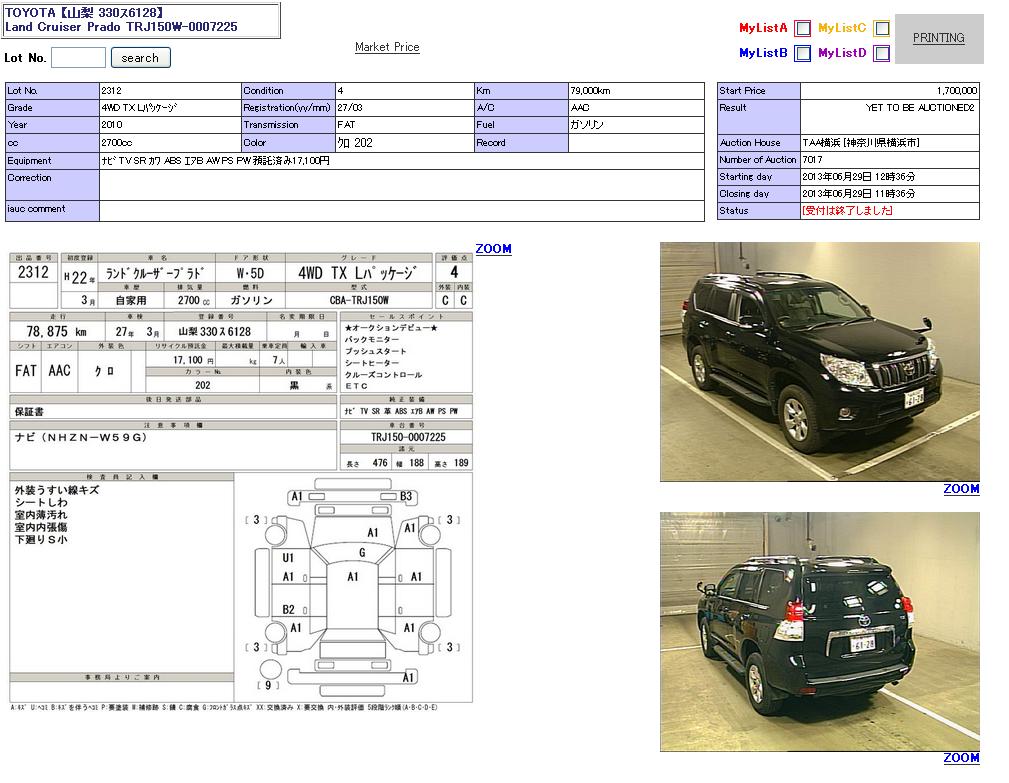Click the vehicle damage diagram on sheet
Image resolution: width=1009 pixels, height=783 pixels.
(355, 585)
